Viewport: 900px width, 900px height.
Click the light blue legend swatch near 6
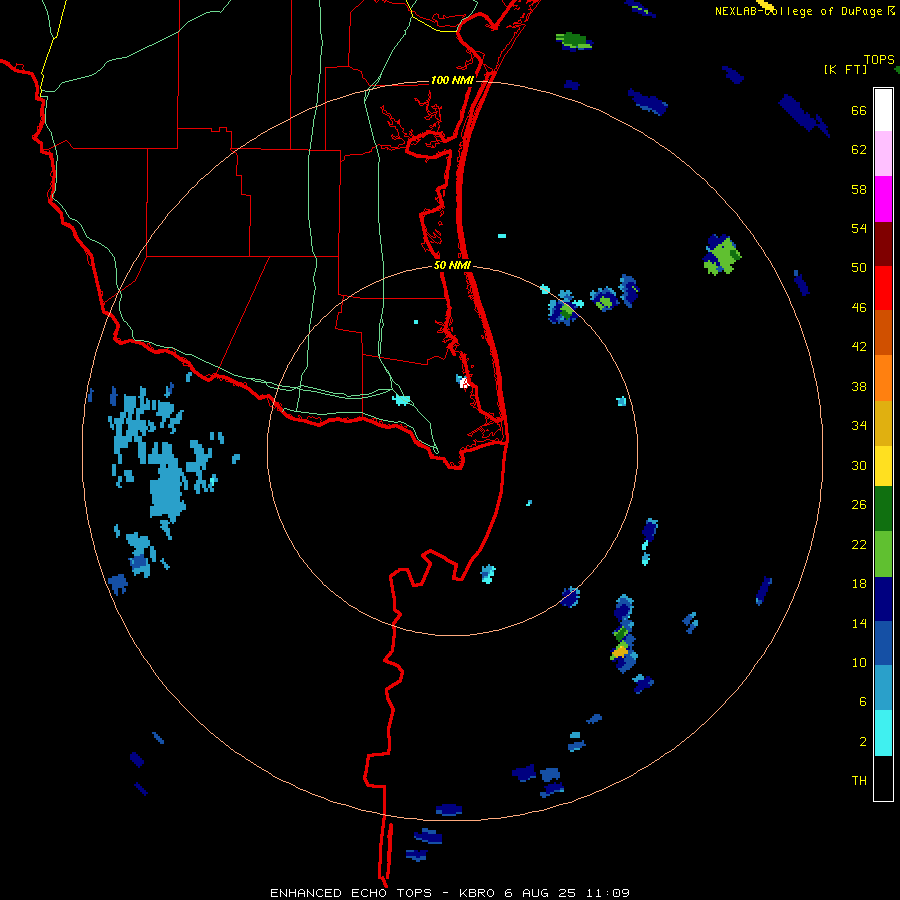[883, 688]
